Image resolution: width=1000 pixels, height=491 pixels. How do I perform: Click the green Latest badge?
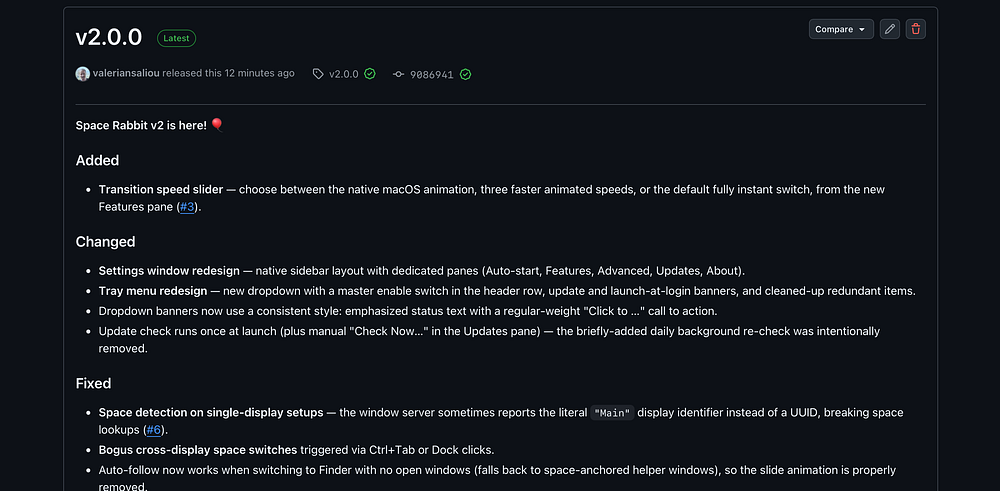click(177, 38)
